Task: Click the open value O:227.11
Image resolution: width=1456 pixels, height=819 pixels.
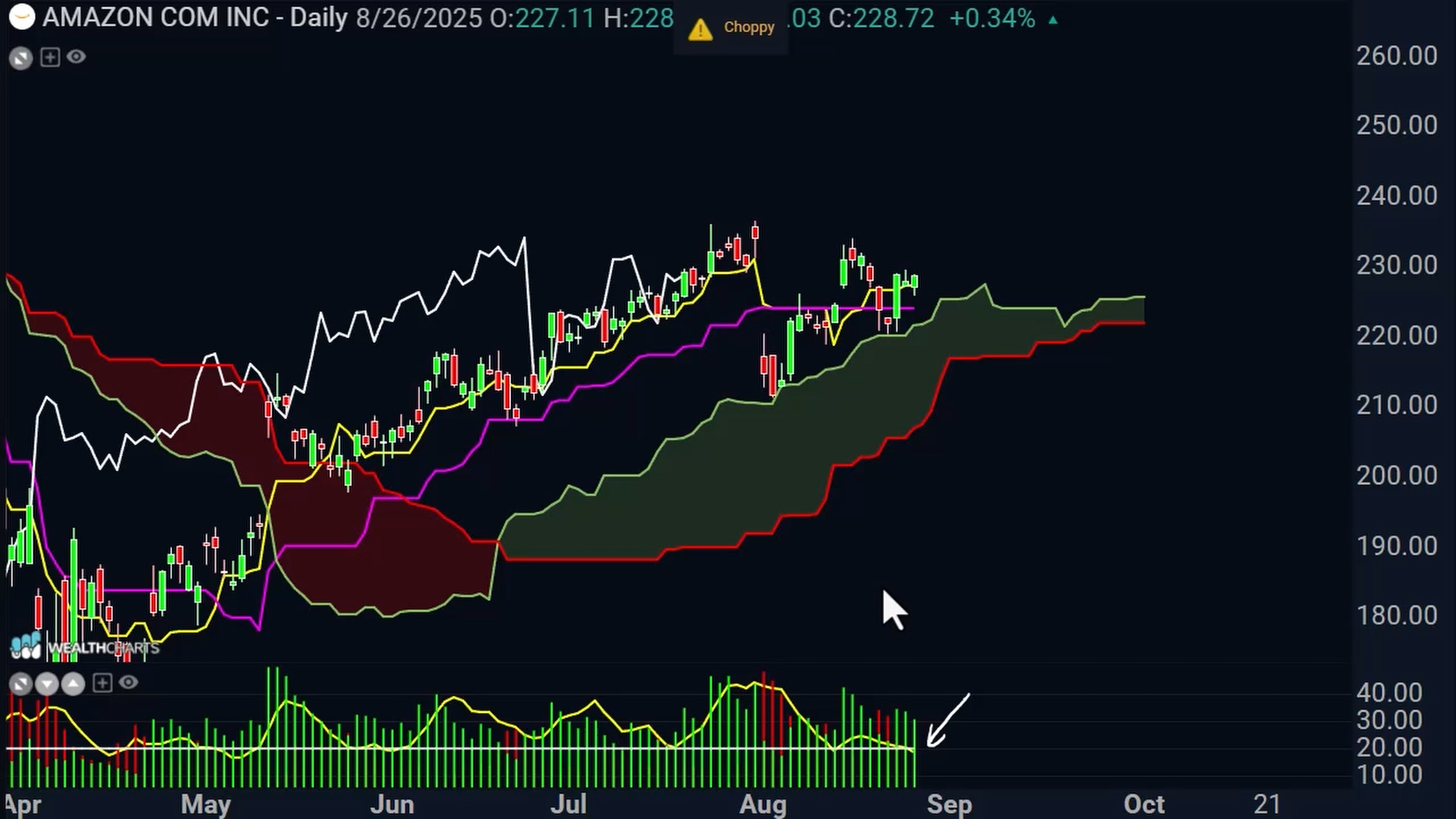Action: coord(542,18)
